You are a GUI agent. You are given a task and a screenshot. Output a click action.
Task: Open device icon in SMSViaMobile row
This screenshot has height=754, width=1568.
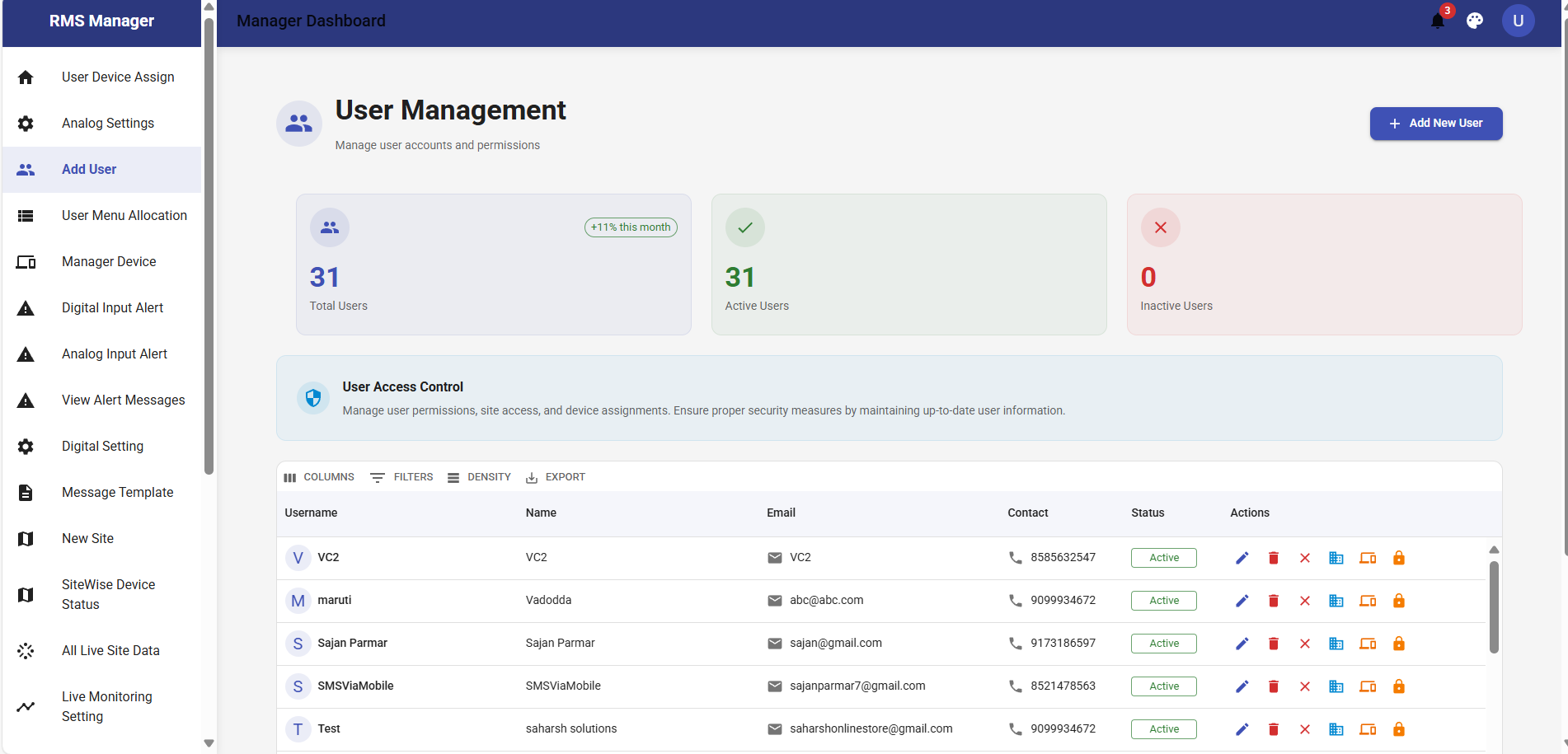click(1367, 686)
